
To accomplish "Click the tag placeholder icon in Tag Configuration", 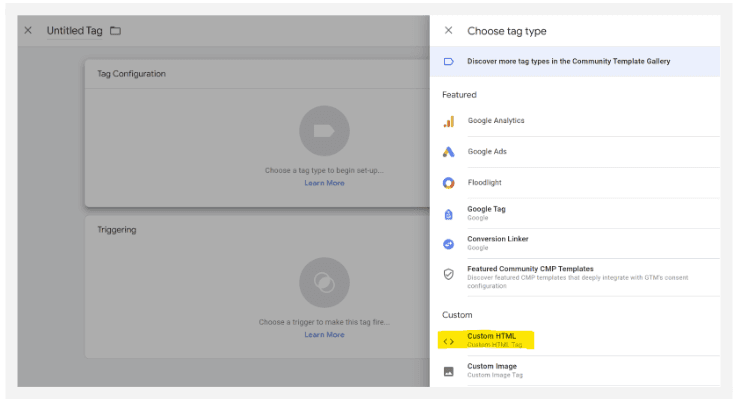I will click(x=324, y=131).
